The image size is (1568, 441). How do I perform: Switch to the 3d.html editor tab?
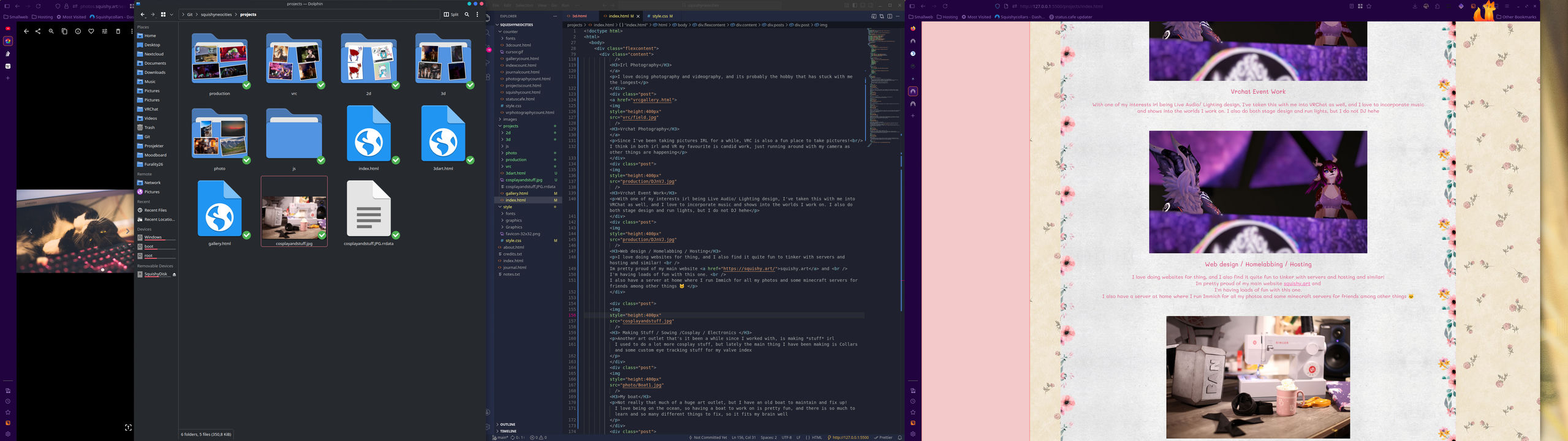[x=579, y=17]
